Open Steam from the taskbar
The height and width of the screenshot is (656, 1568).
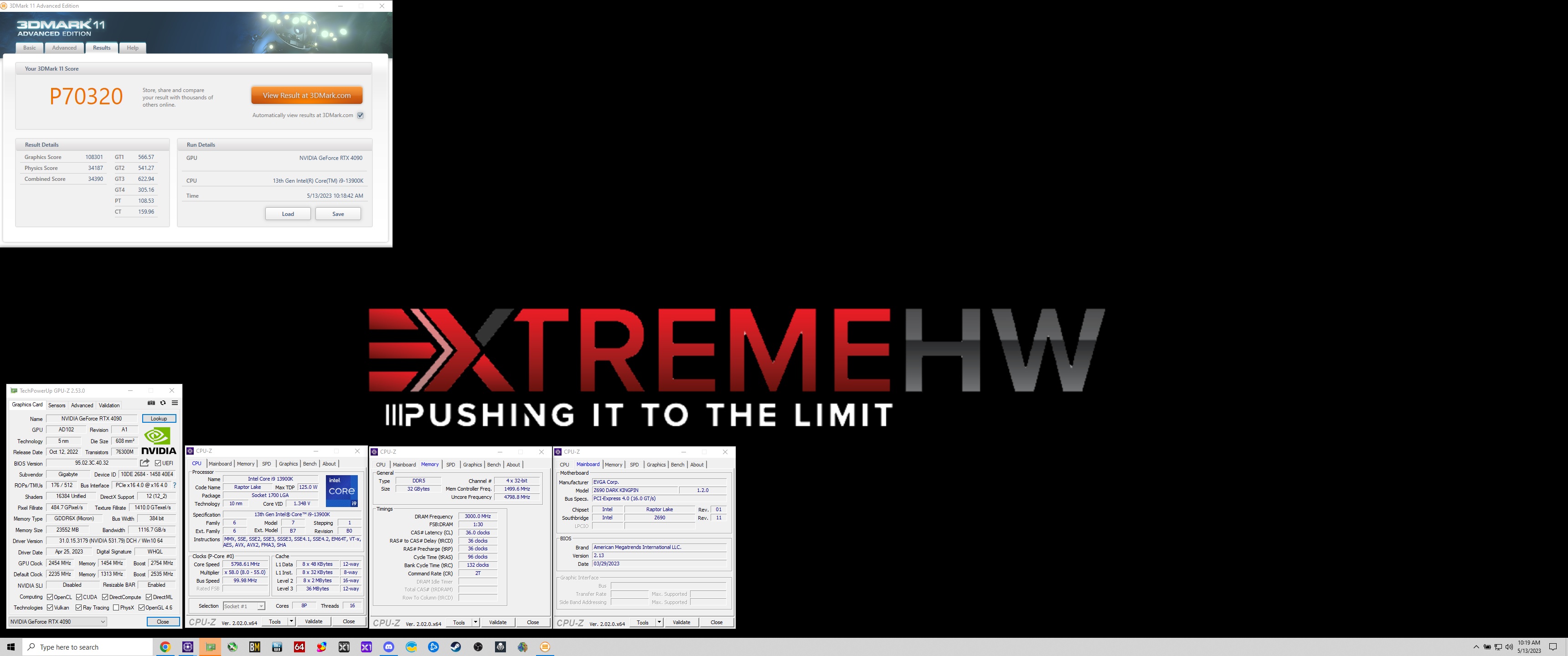[455, 647]
